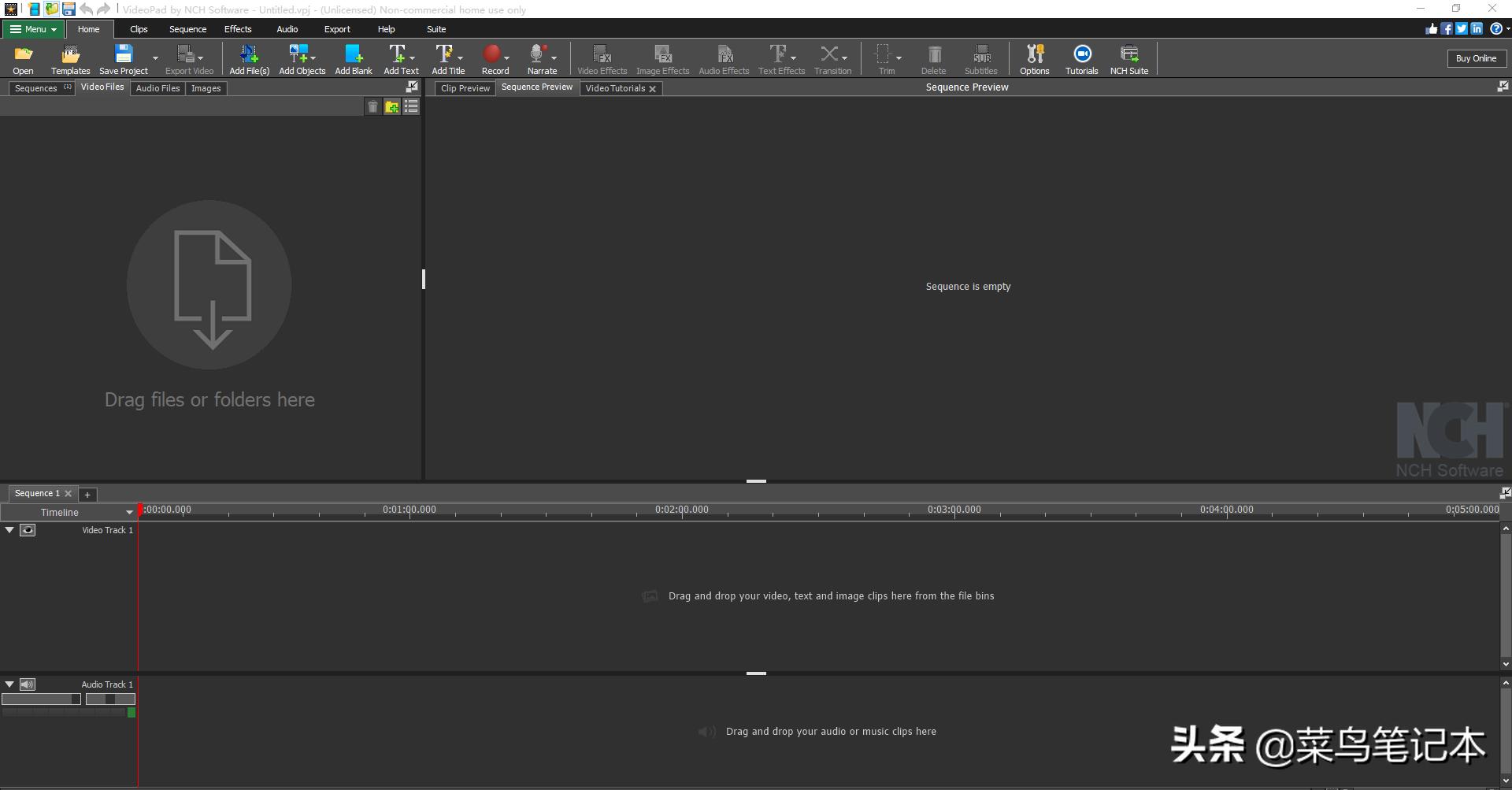Open the Effects ribbon tab

tap(238, 29)
